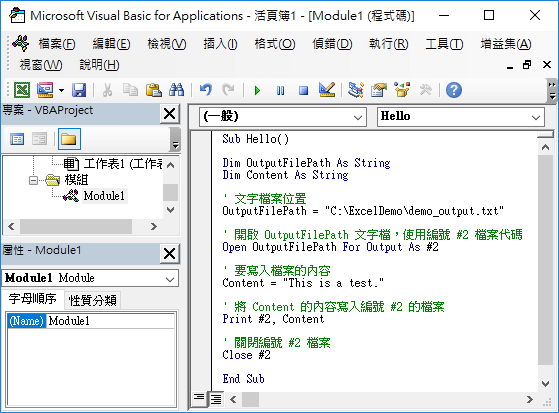
Task: Open the Module1 Module object dropdown
Action: 170,279
